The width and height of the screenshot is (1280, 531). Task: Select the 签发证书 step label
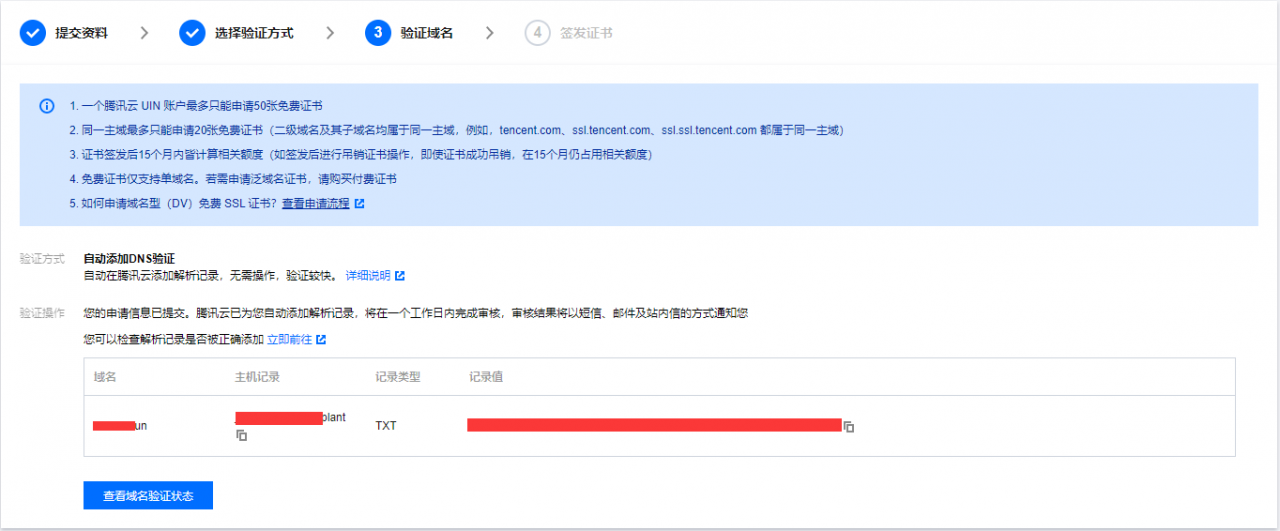(586, 33)
